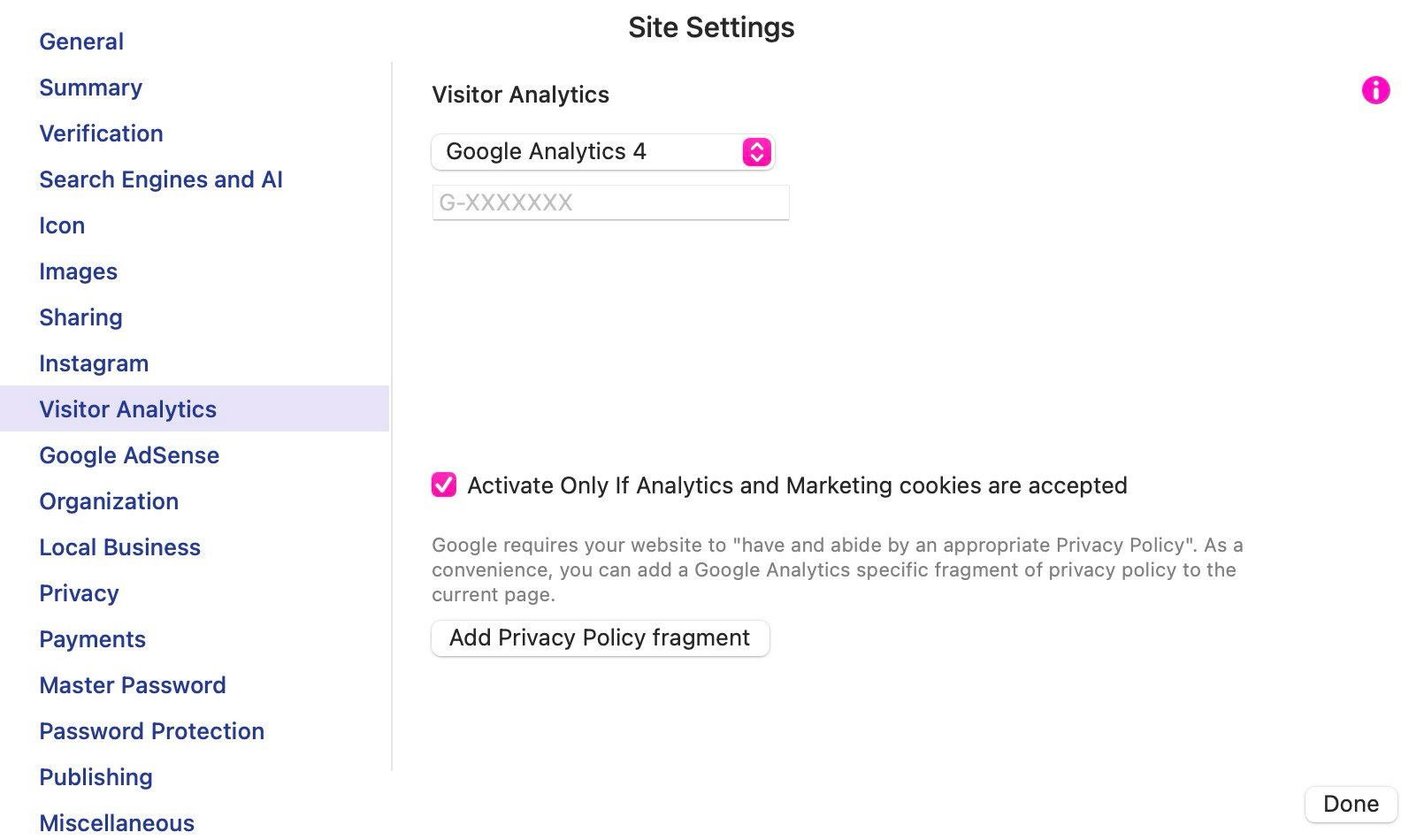The width and height of the screenshot is (1424, 840).
Task: Open the Publishing section
Action: (x=96, y=777)
